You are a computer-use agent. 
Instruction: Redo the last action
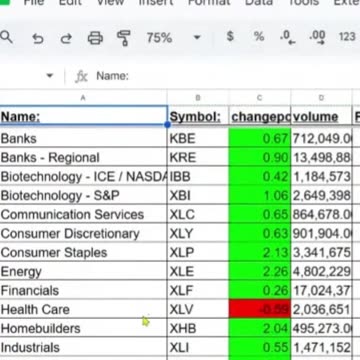click(66, 38)
